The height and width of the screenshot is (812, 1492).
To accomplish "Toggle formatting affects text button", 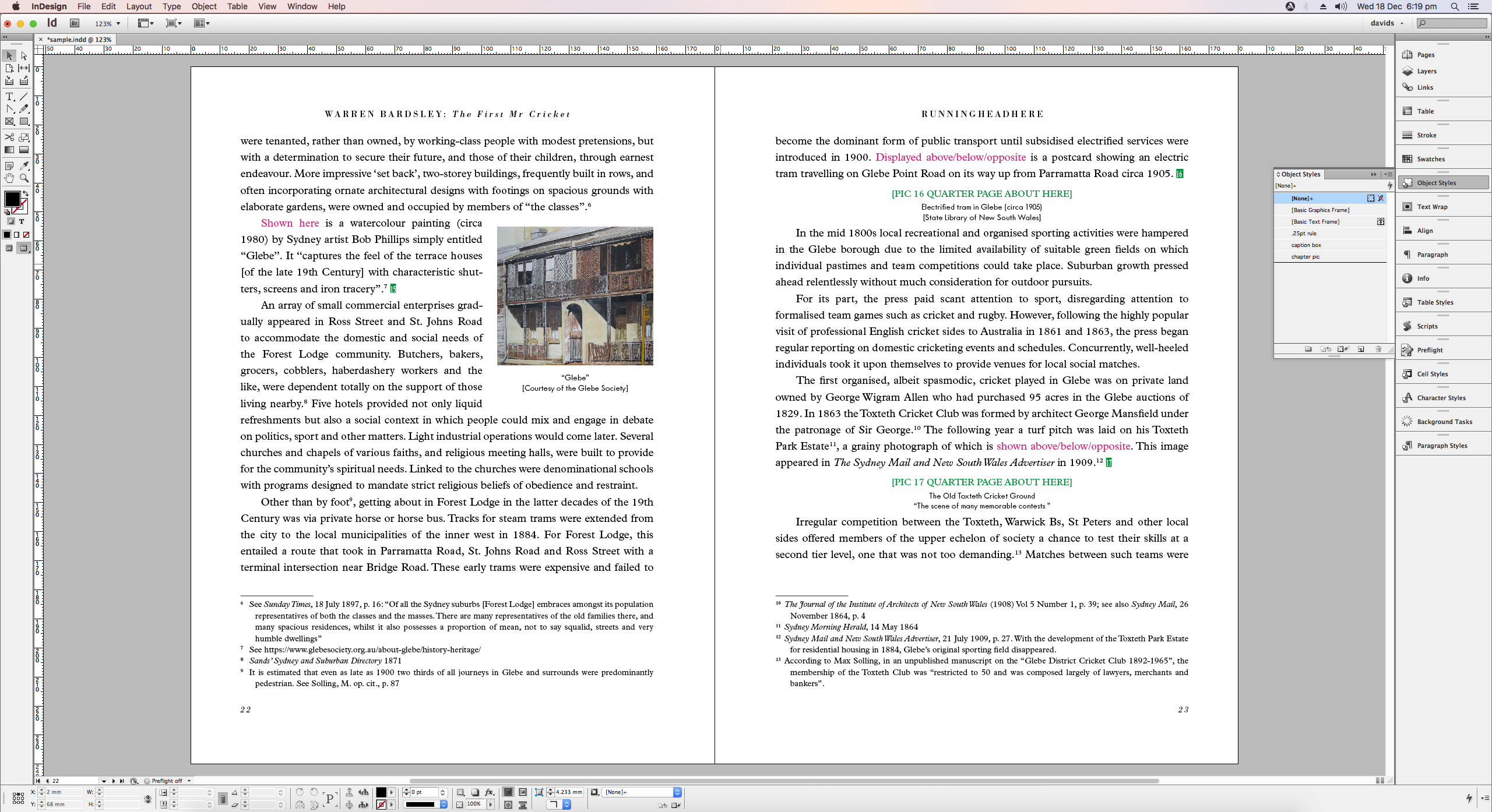I will point(22,221).
